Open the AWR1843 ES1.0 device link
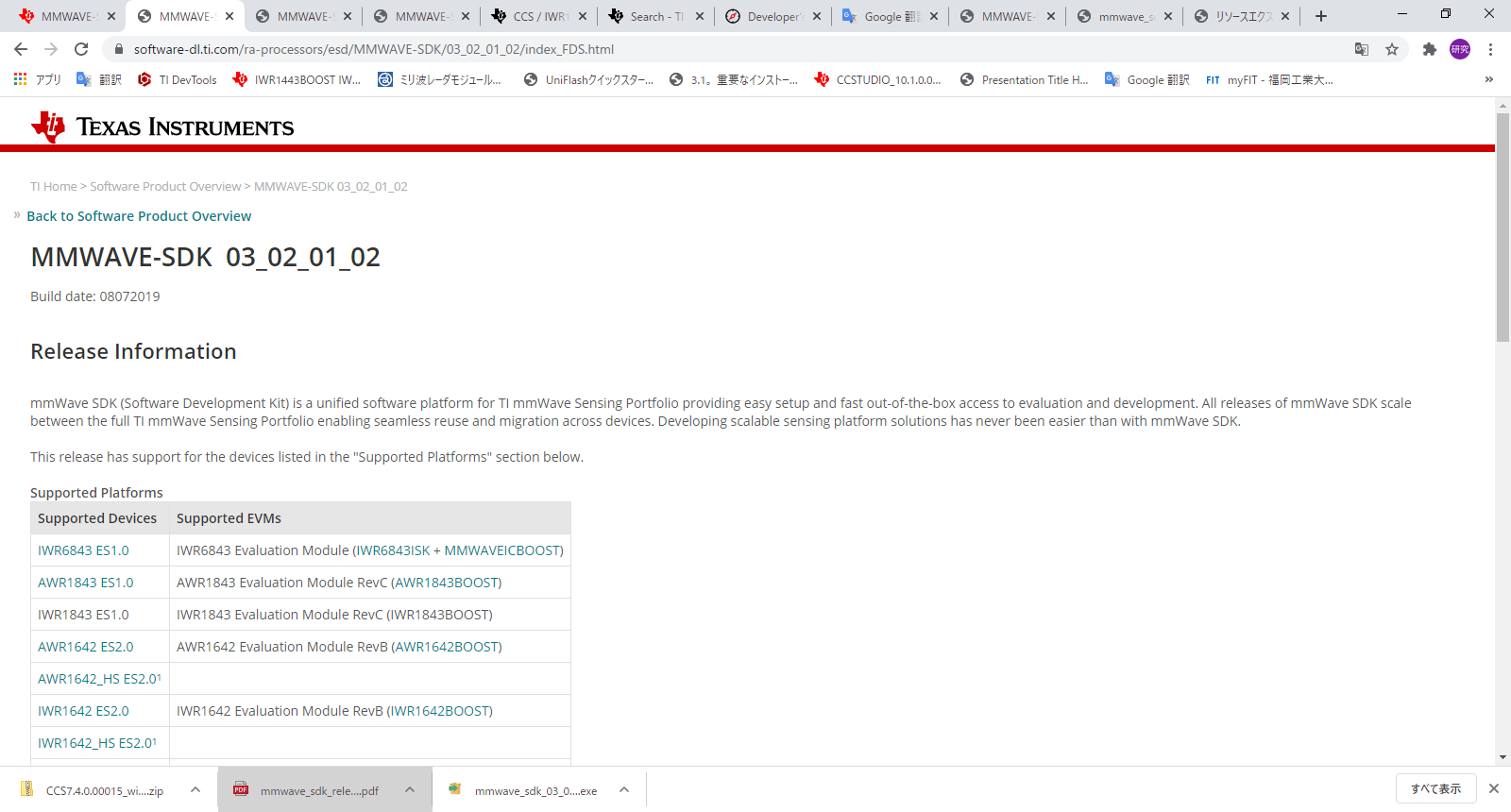This screenshot has height=812, width=1511. [x=86, y=583]
